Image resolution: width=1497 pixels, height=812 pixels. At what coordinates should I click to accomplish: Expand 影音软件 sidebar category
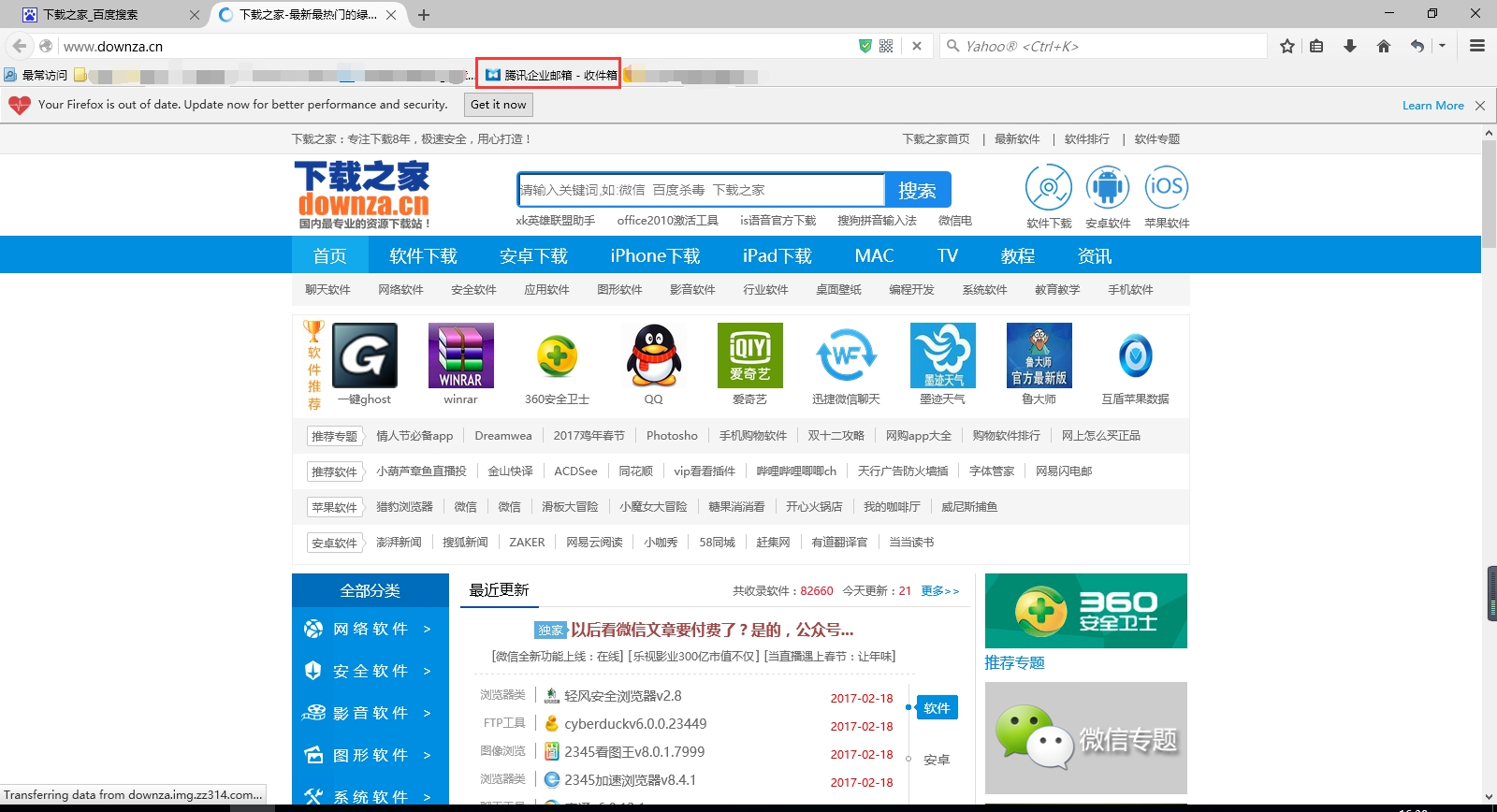[371, 713]
